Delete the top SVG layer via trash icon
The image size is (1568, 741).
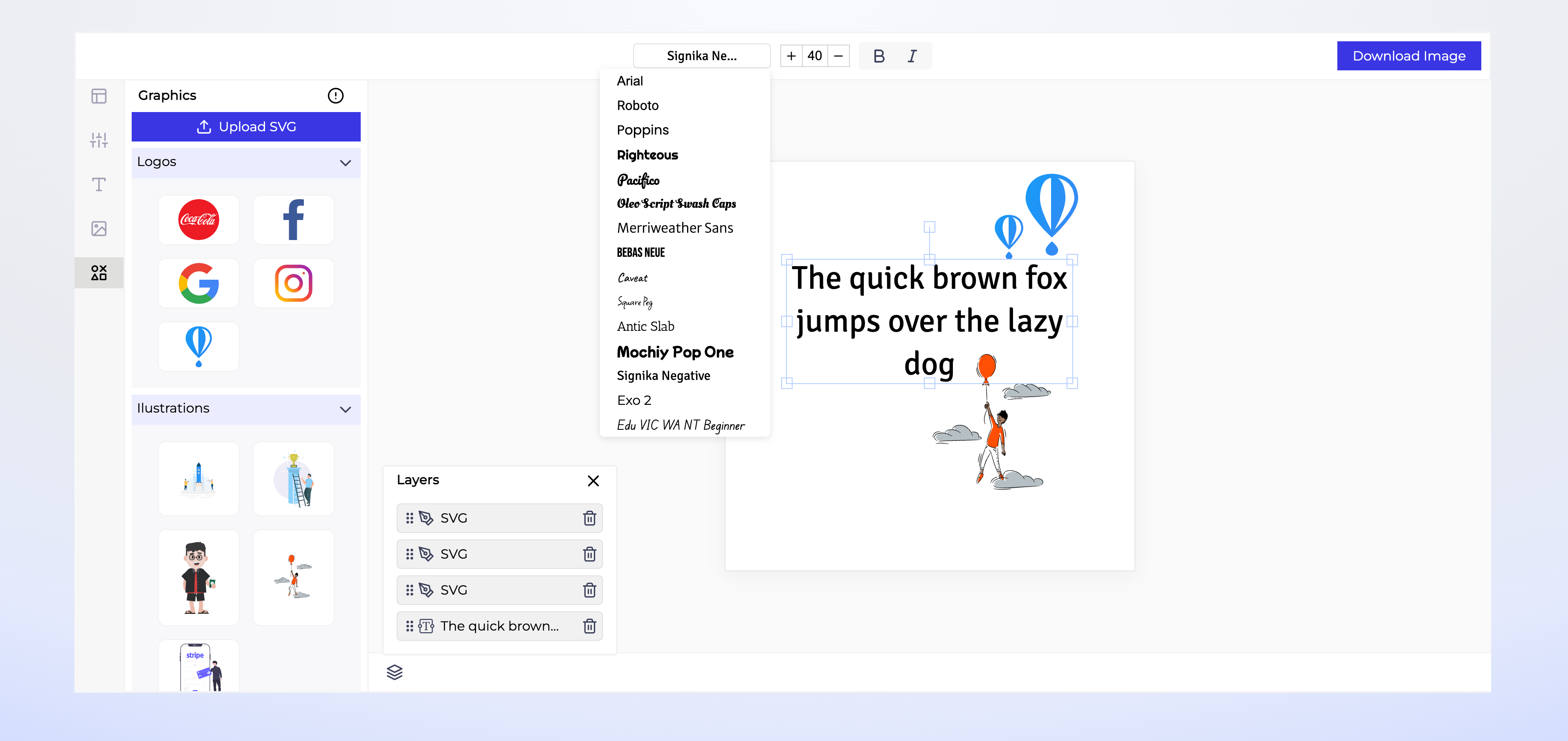tap(589, 518)
